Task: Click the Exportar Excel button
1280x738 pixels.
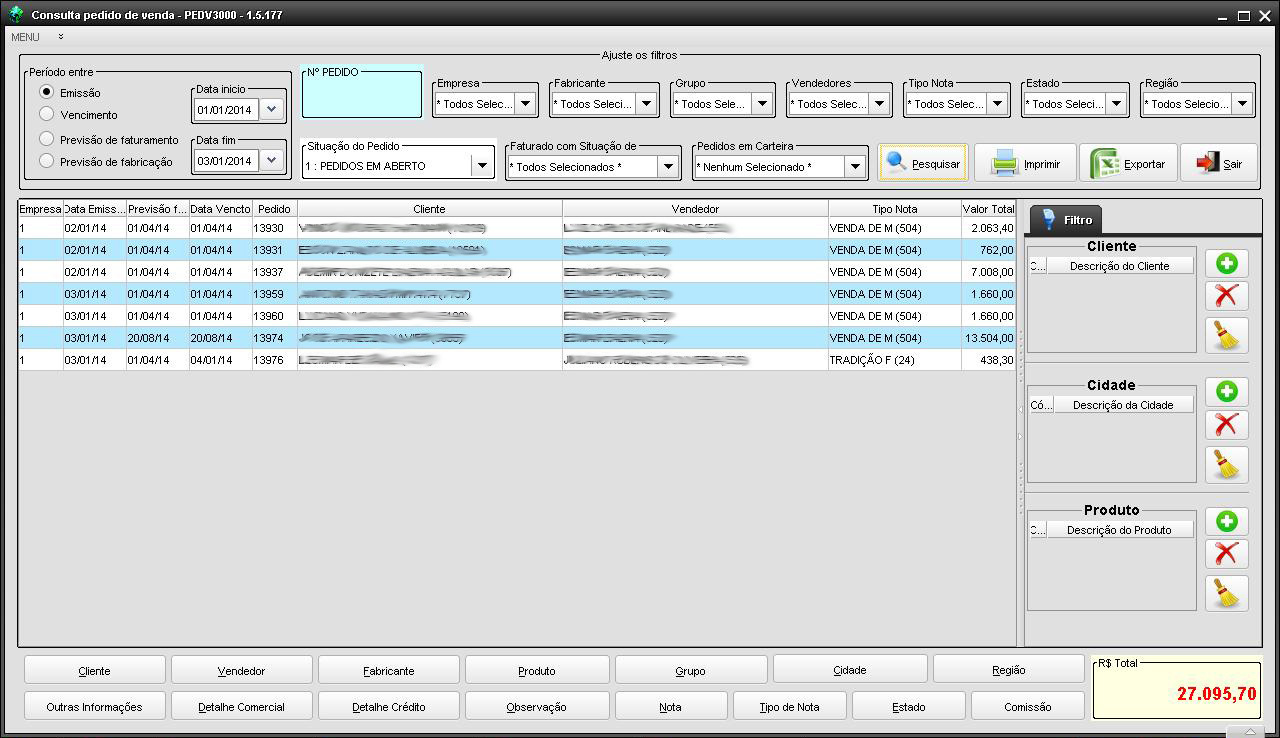Action: [1128, 163]
